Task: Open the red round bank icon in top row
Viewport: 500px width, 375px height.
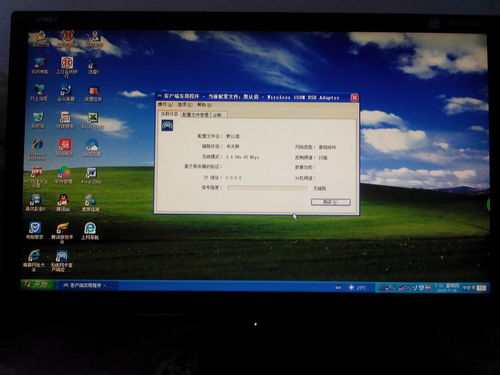Action: pyautogui.click(x=68, y=41)
